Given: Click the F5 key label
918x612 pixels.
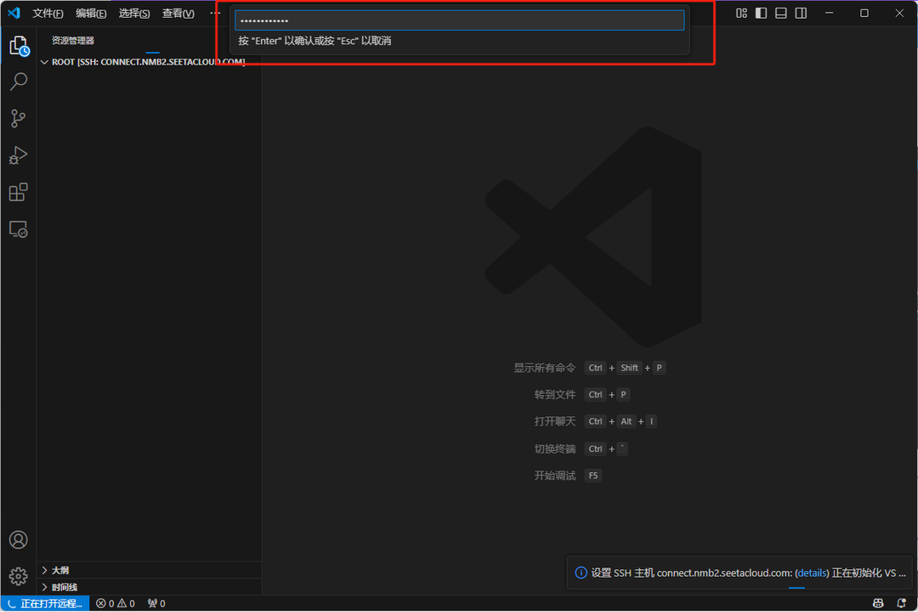Looking at the screenshot, I should point(593,476).
